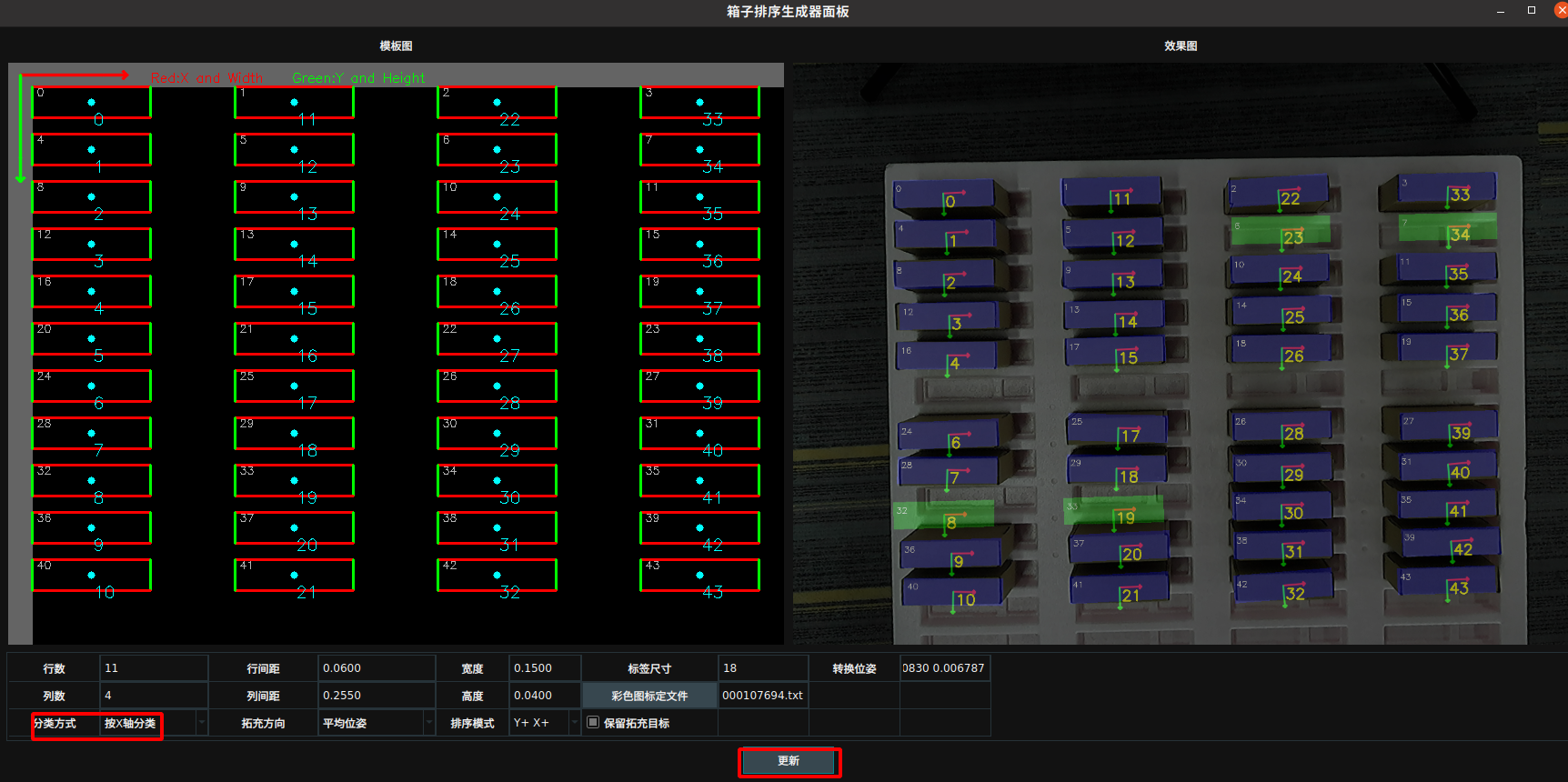Click the 转换位姿 label
Image resolution: width=1568 pixels, height=782 pixels.
[x=854, y=668]
